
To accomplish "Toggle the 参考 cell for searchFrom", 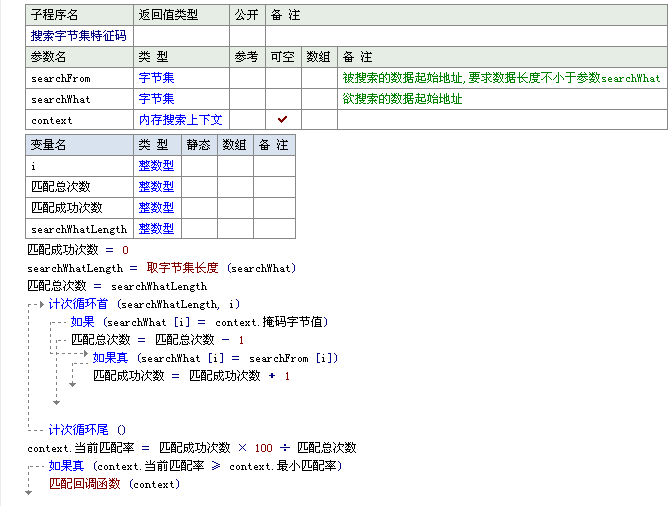I will (x=247, y=78).
